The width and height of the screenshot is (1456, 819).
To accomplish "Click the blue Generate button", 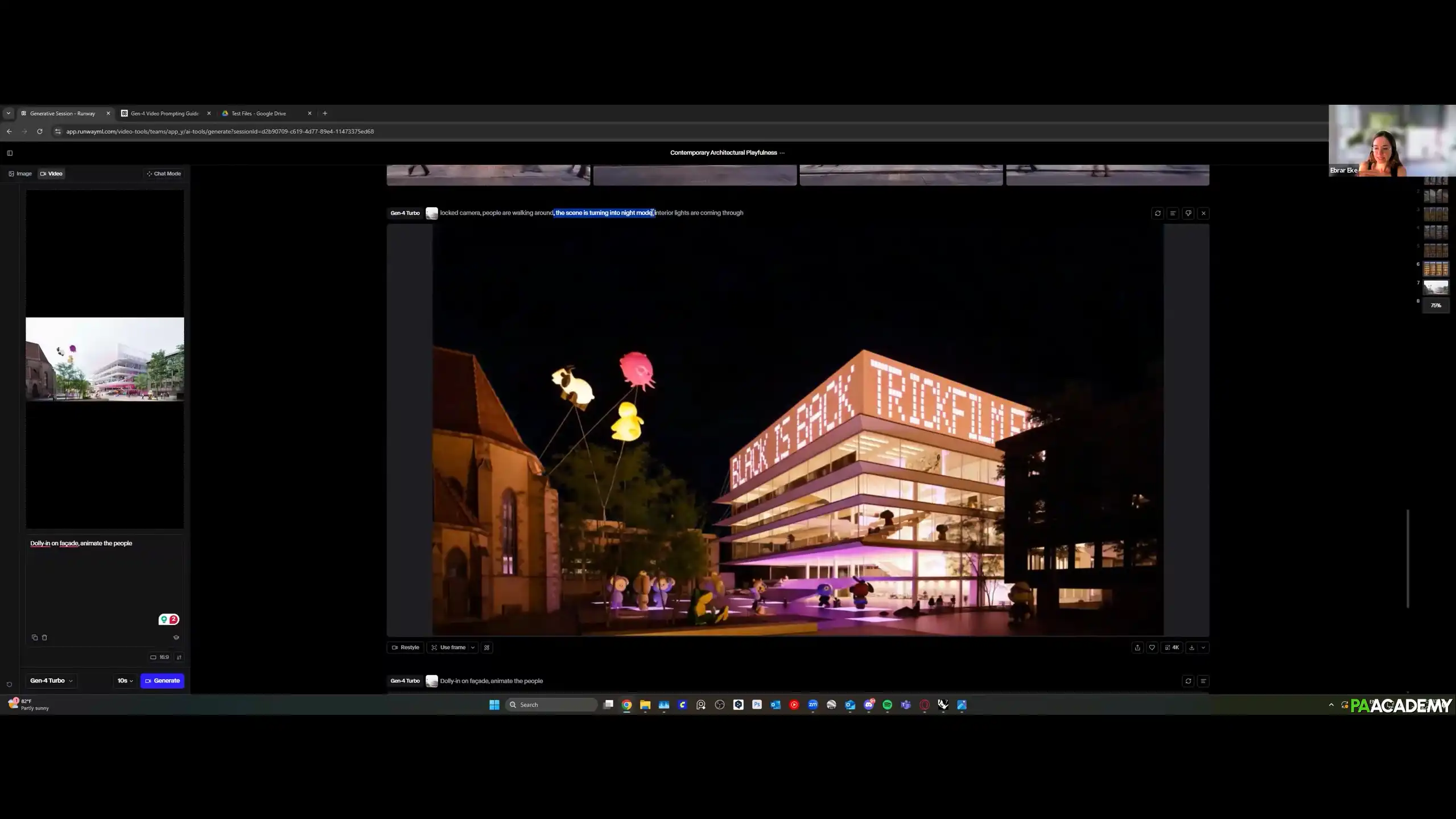I will tap(162, 681).
